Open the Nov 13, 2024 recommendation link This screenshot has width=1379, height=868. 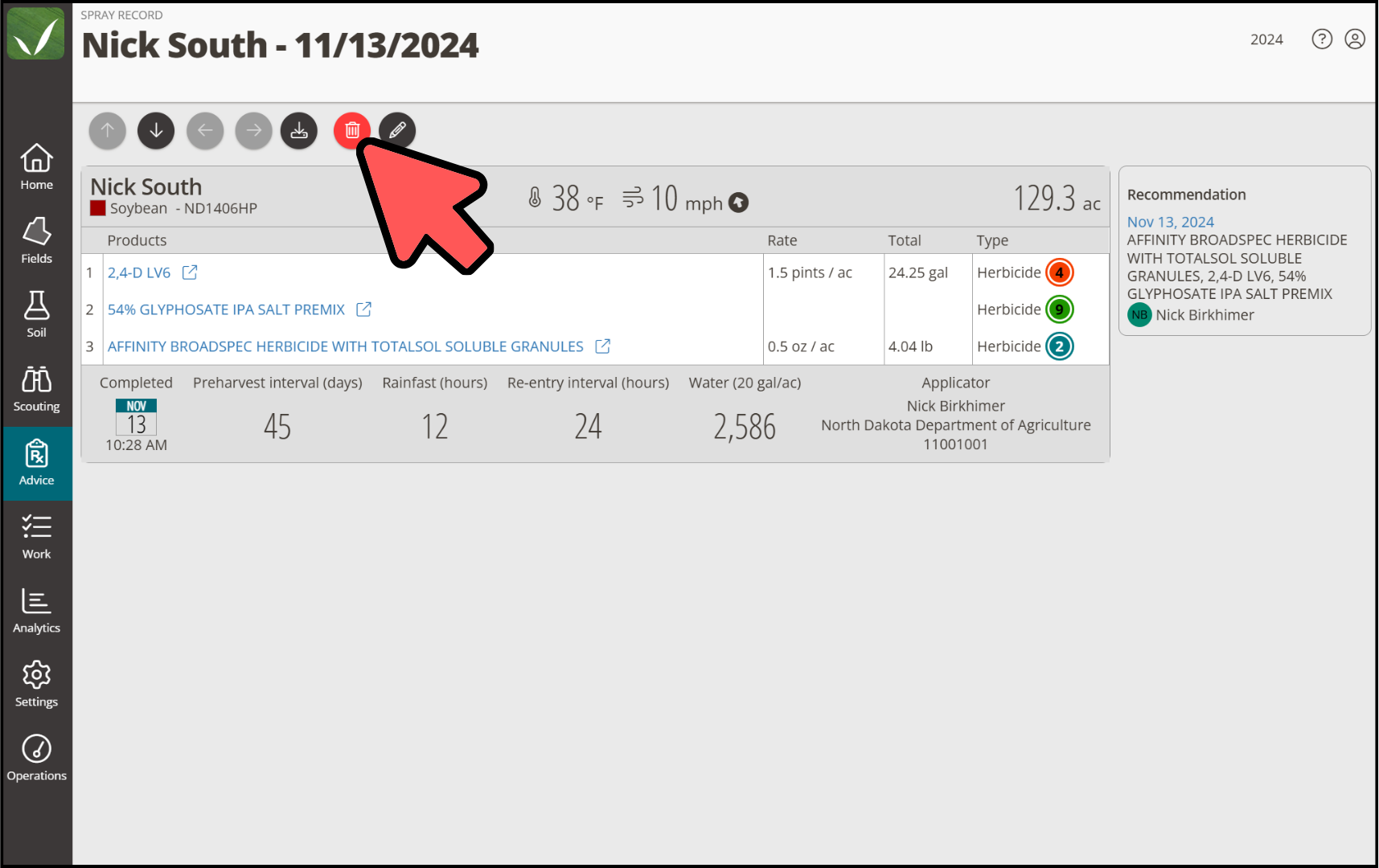point(1170,222)
